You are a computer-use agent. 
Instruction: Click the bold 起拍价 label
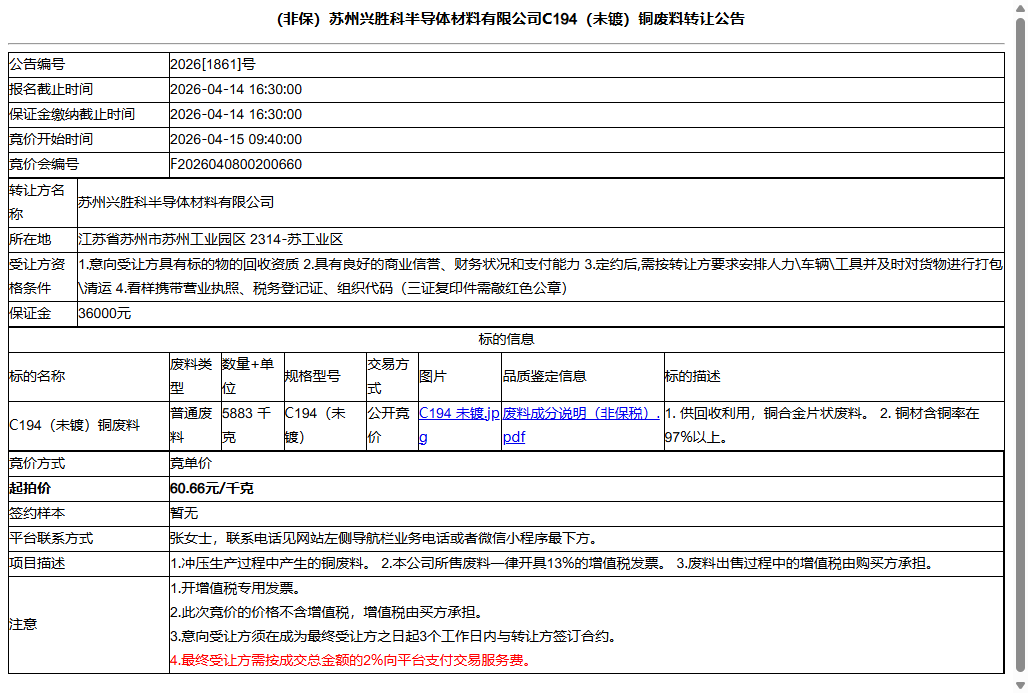click(x=30, y=488)
